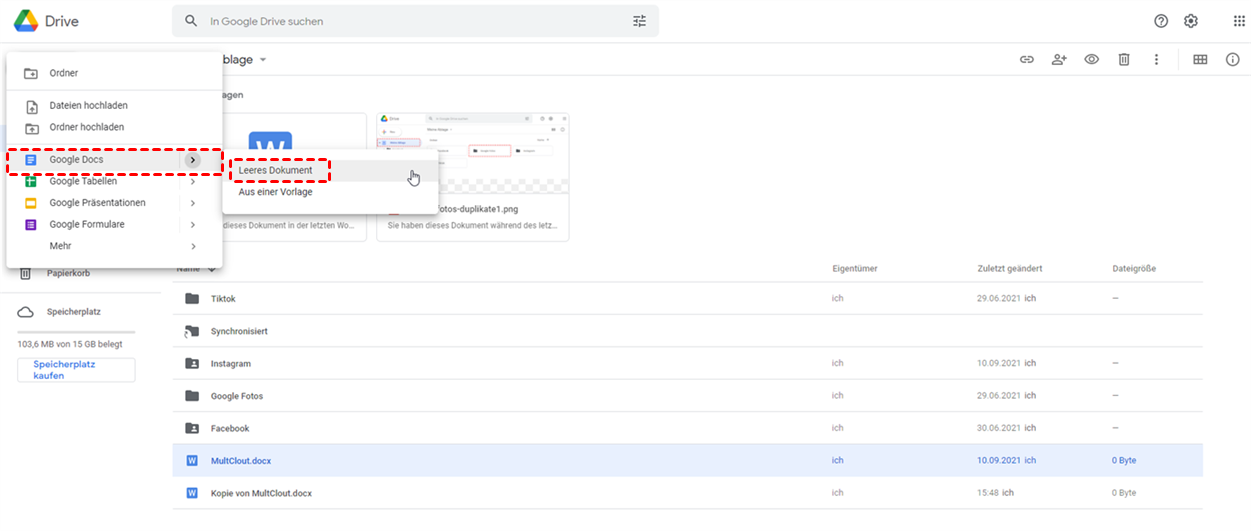
Task: Click Kopie von MultClout.docx Word icon
Action: point(192,493)
